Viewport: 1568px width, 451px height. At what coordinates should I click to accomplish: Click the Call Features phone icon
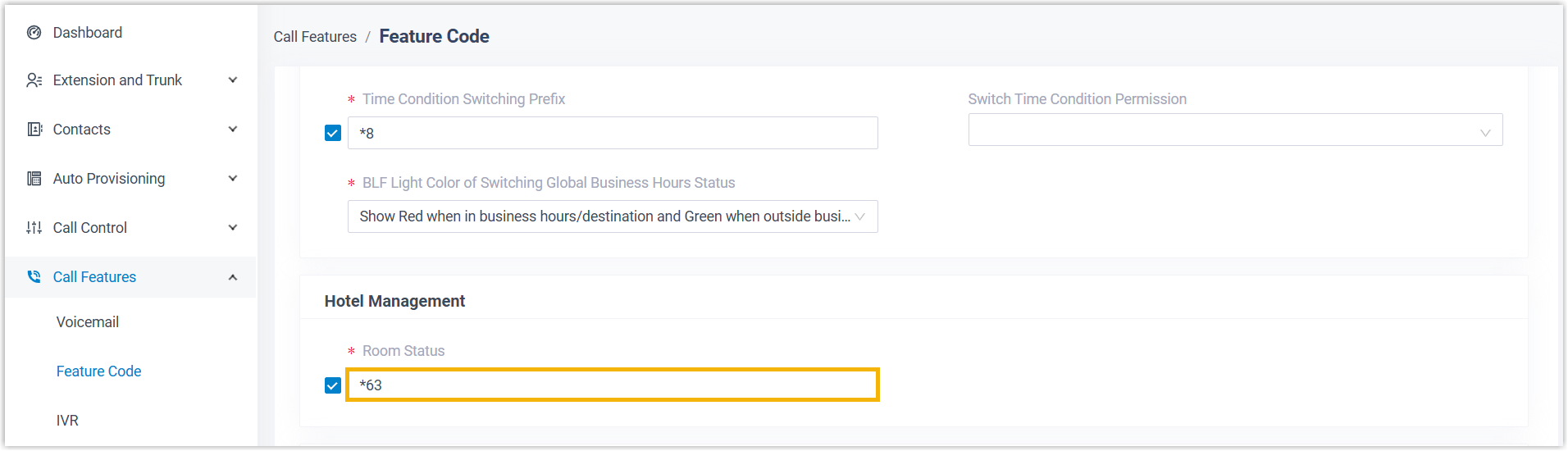[34, 277]
